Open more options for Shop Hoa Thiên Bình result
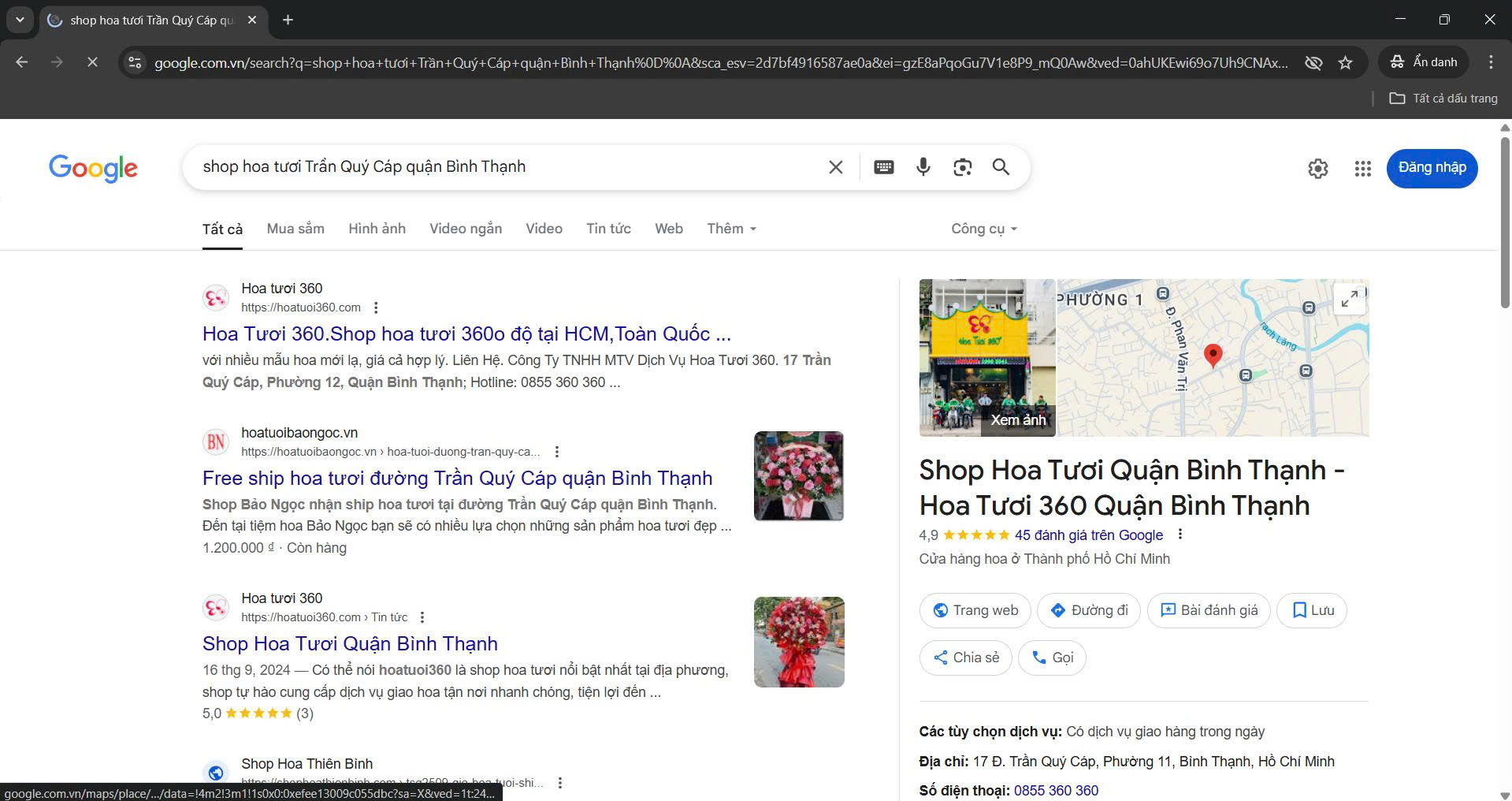The width and height of the screenshot is (1512, 801). point(560,783)
